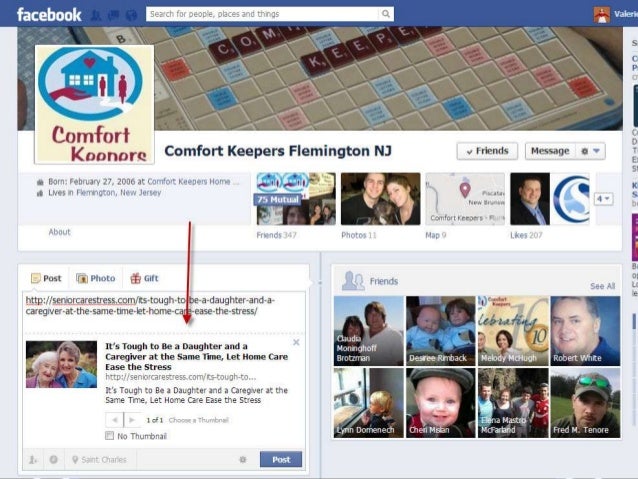Open messages icon in top bar
Viewport: 638px width, 479px height.
coord(114,15)
